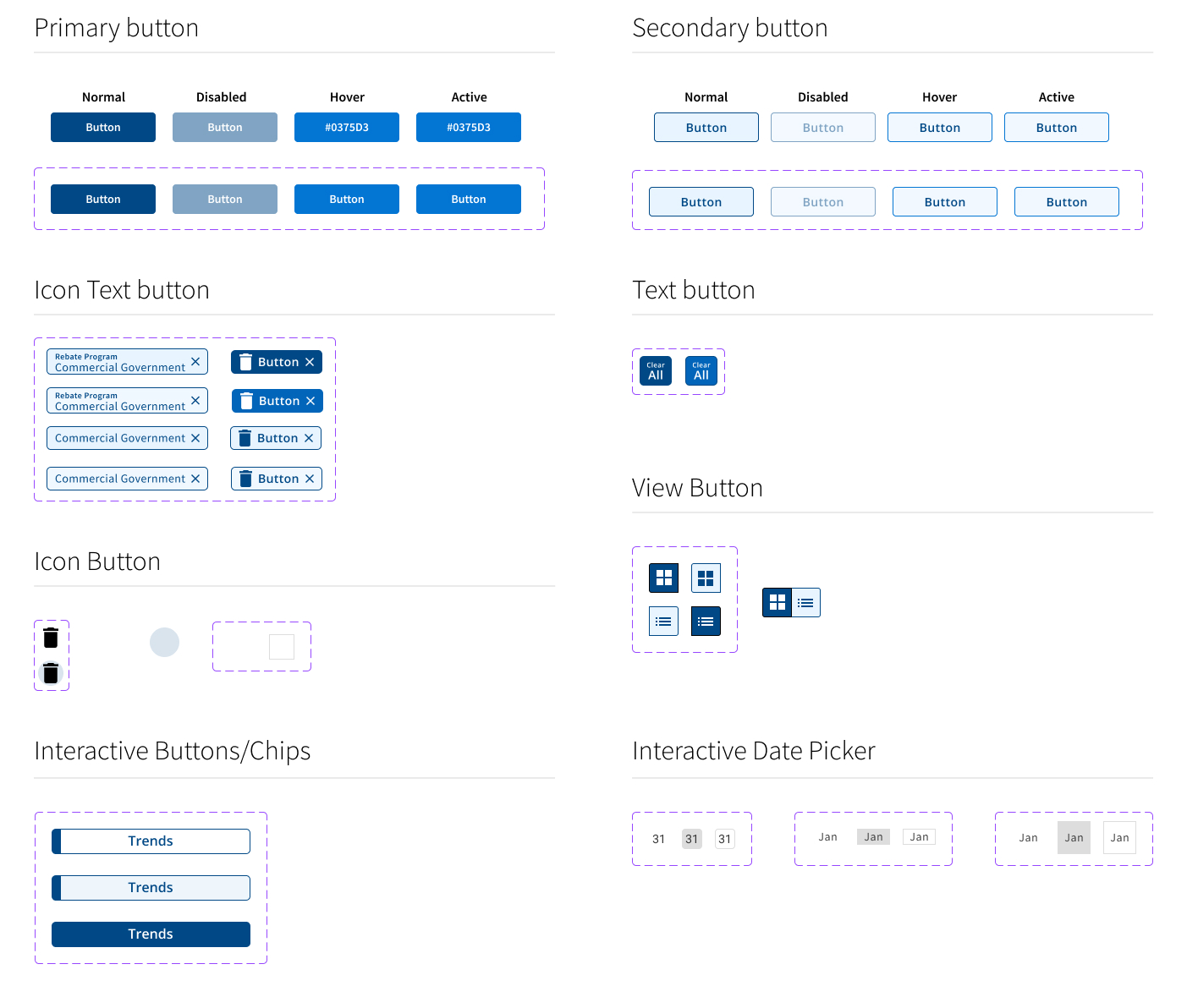Select the solid dark blue Trends chip
This screenshot has width=1187, height=1008.
pyautogui.click(x=151, y=934)
